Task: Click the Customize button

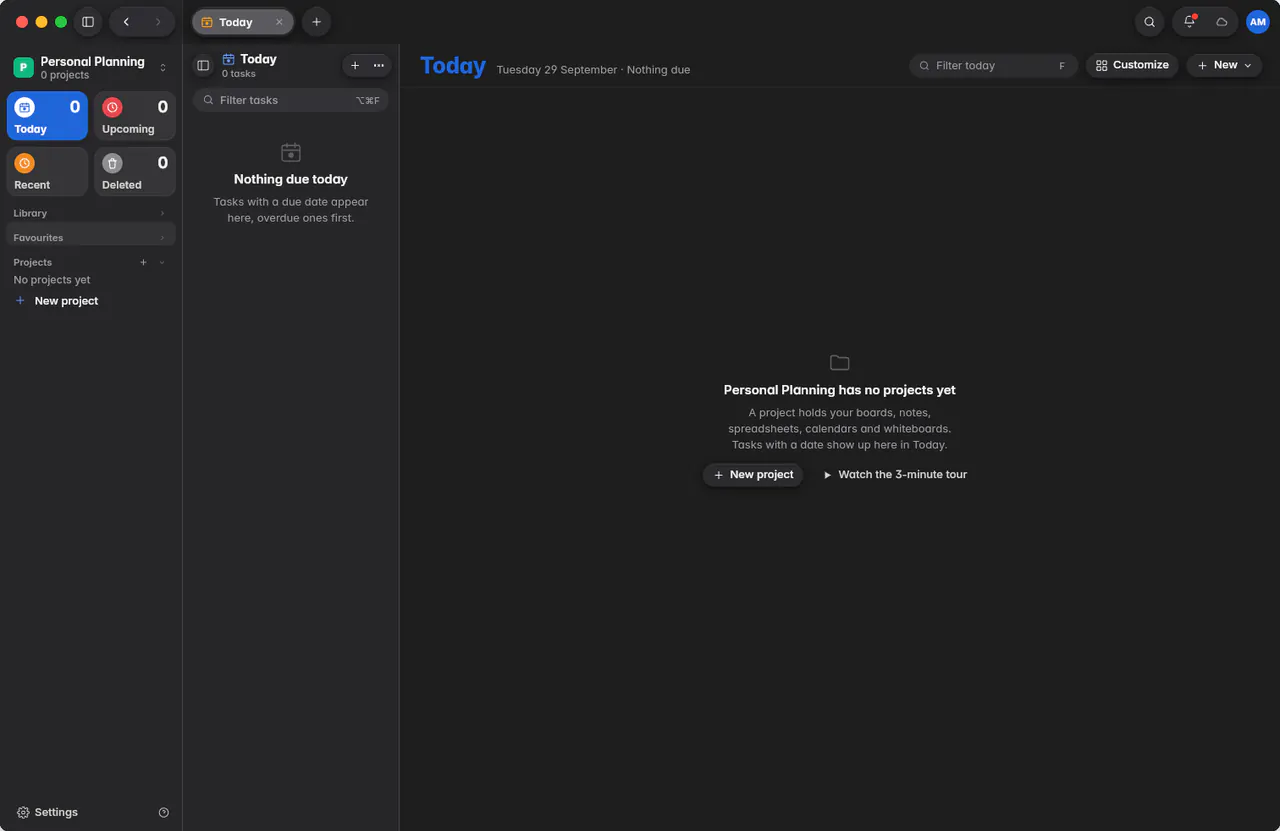Action: 1132,65
